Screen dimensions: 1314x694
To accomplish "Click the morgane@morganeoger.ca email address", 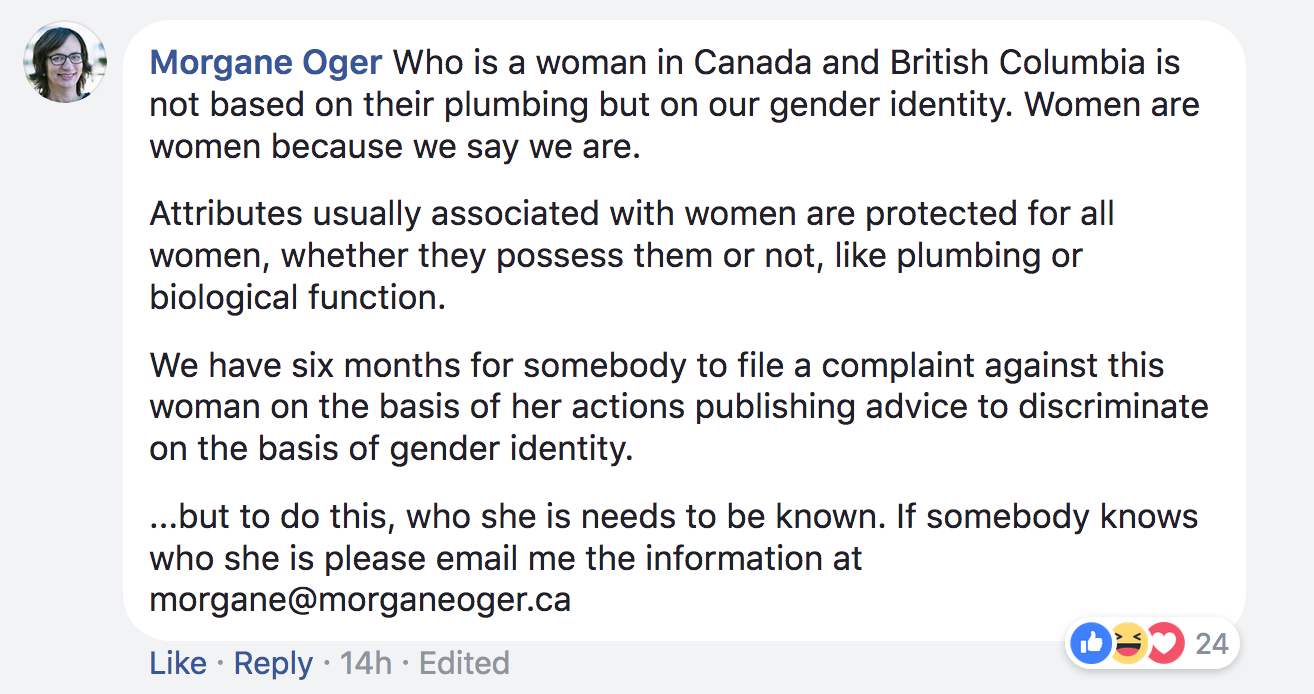I will click(360, 600).
